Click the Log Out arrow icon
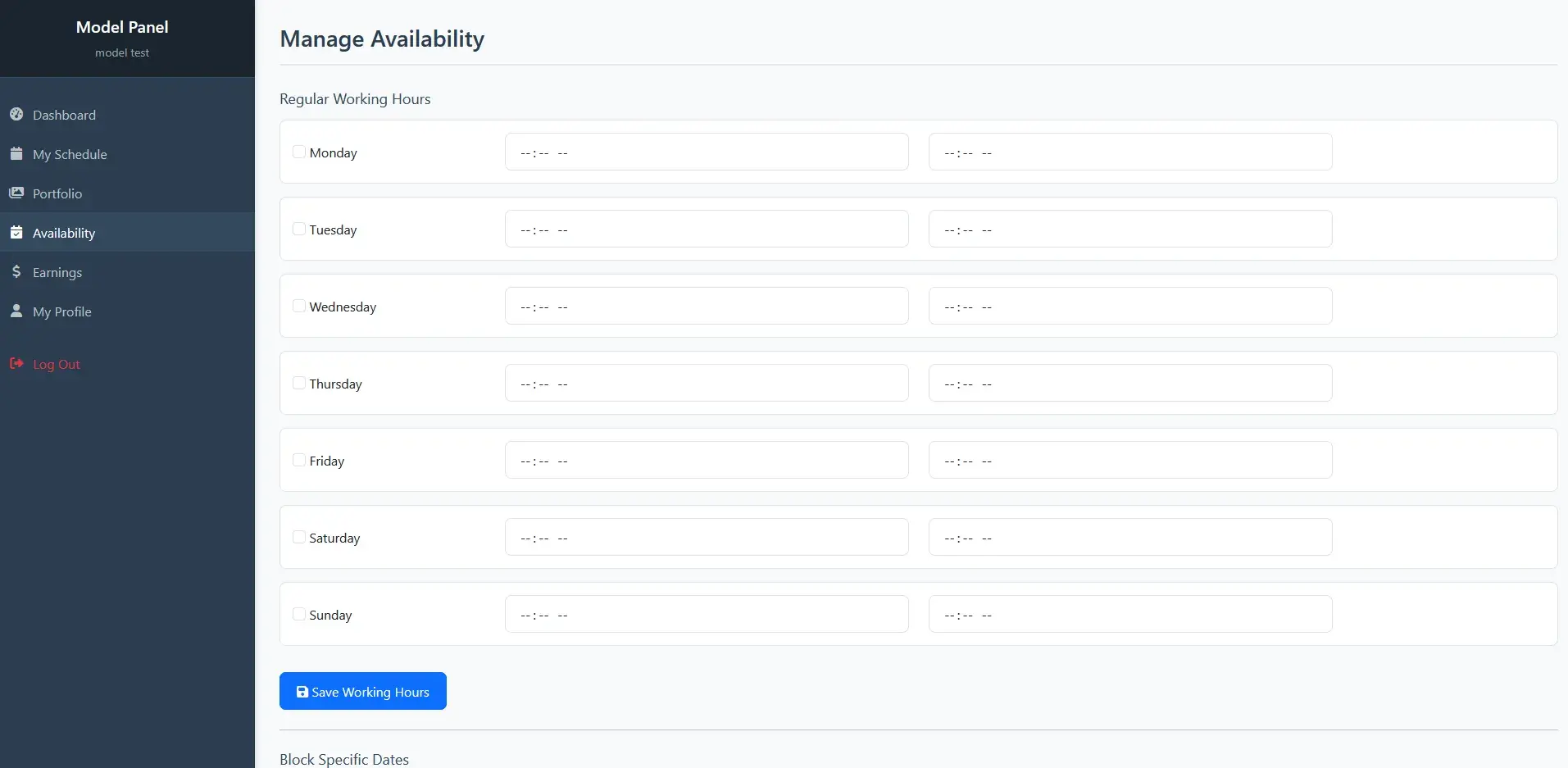Viewport: 1568px width, 768px height. [x=16, y=363]
